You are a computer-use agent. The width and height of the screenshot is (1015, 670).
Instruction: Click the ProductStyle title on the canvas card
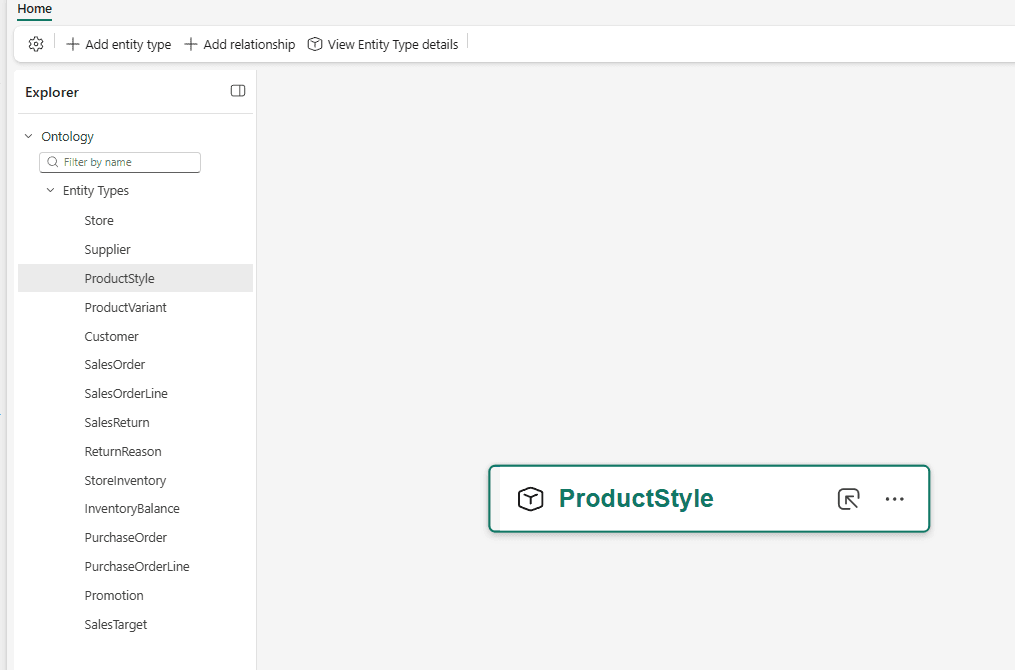[636, 498]
